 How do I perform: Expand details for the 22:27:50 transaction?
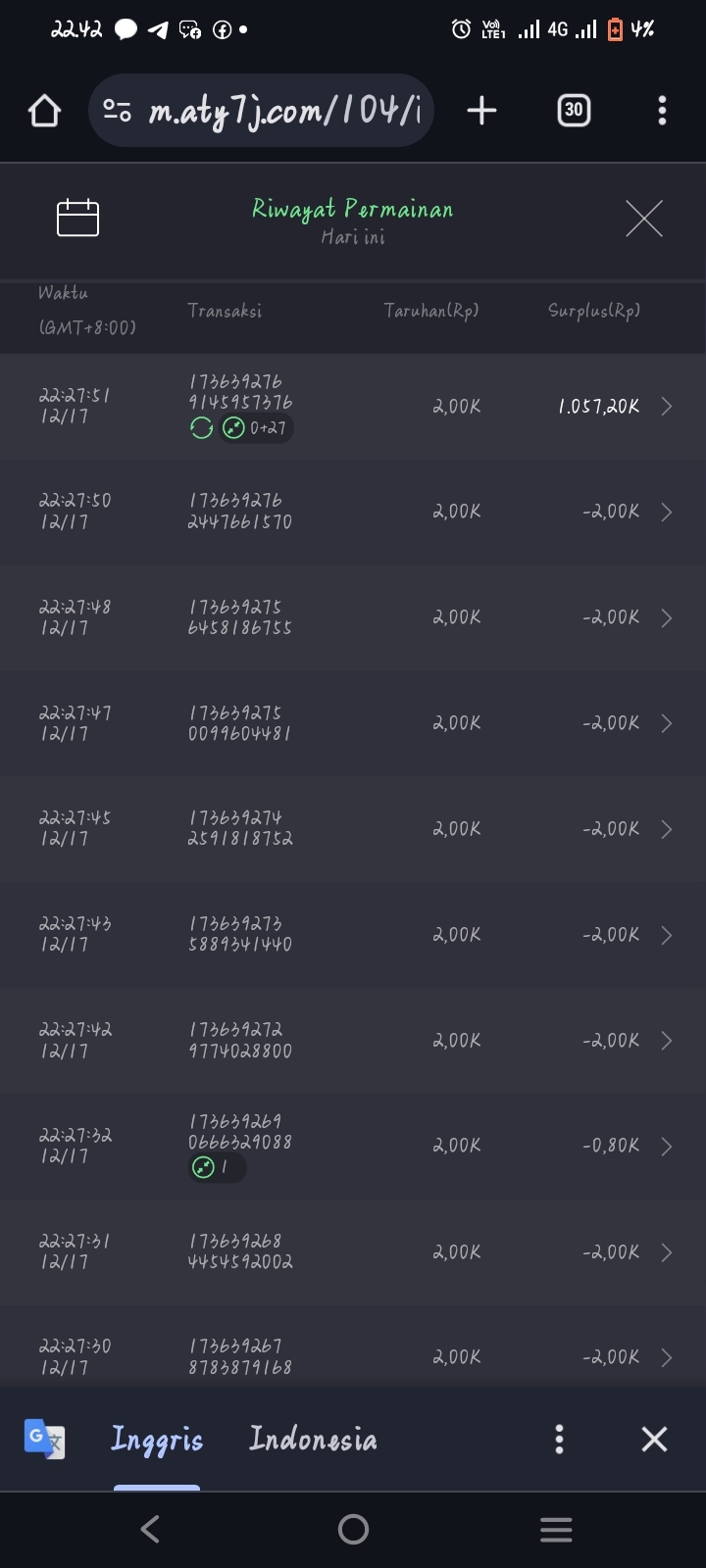[666, 512]
